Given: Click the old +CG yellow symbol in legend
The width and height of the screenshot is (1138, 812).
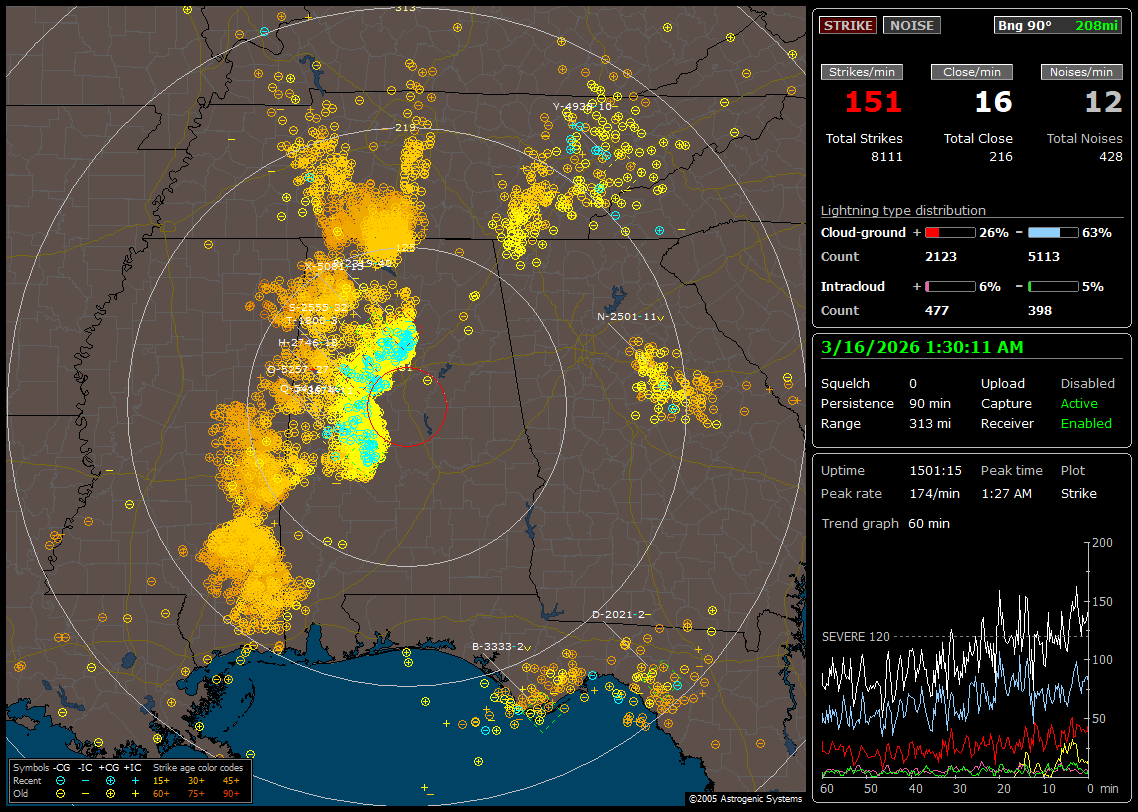Looking at the screenshot, I should click(x=110, y=793).
